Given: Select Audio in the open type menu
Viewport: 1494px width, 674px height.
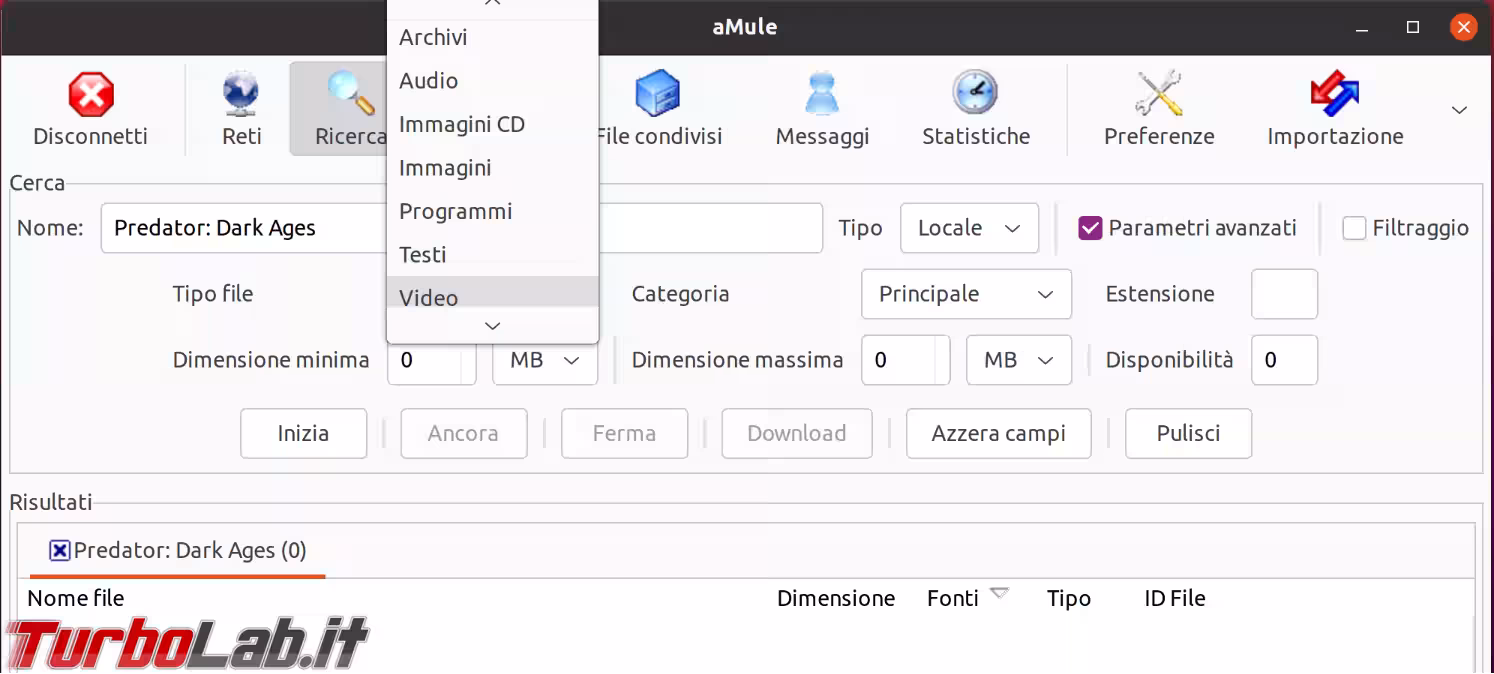Looking at the screenshot, I should click(428, 81).
